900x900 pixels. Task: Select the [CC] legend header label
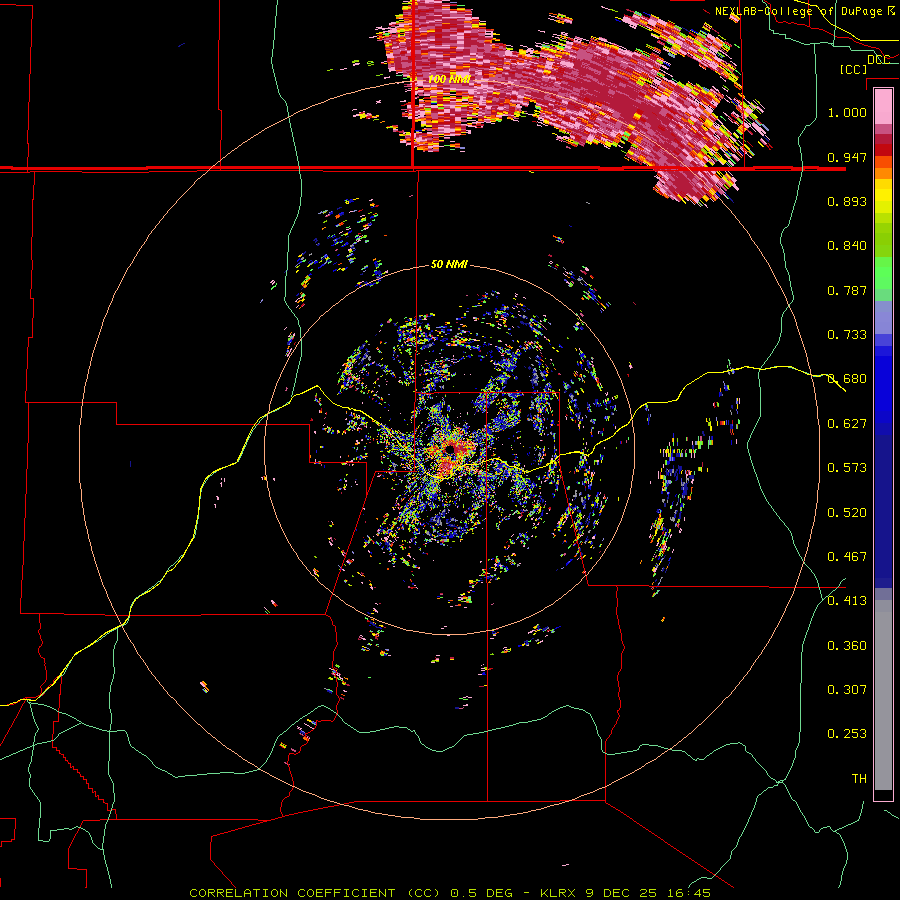point(852,69)
